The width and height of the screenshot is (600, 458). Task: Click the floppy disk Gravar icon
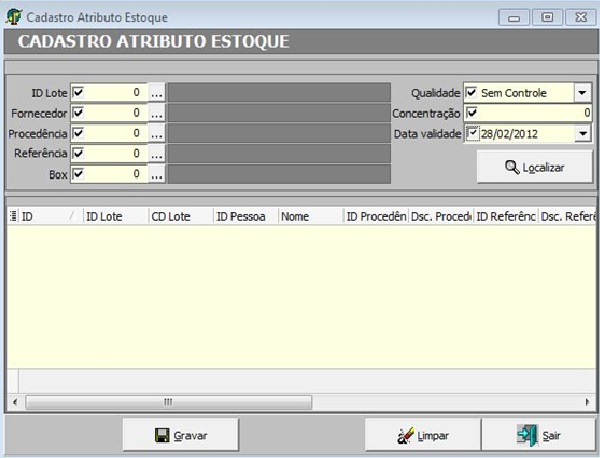(x=162, y=436)
